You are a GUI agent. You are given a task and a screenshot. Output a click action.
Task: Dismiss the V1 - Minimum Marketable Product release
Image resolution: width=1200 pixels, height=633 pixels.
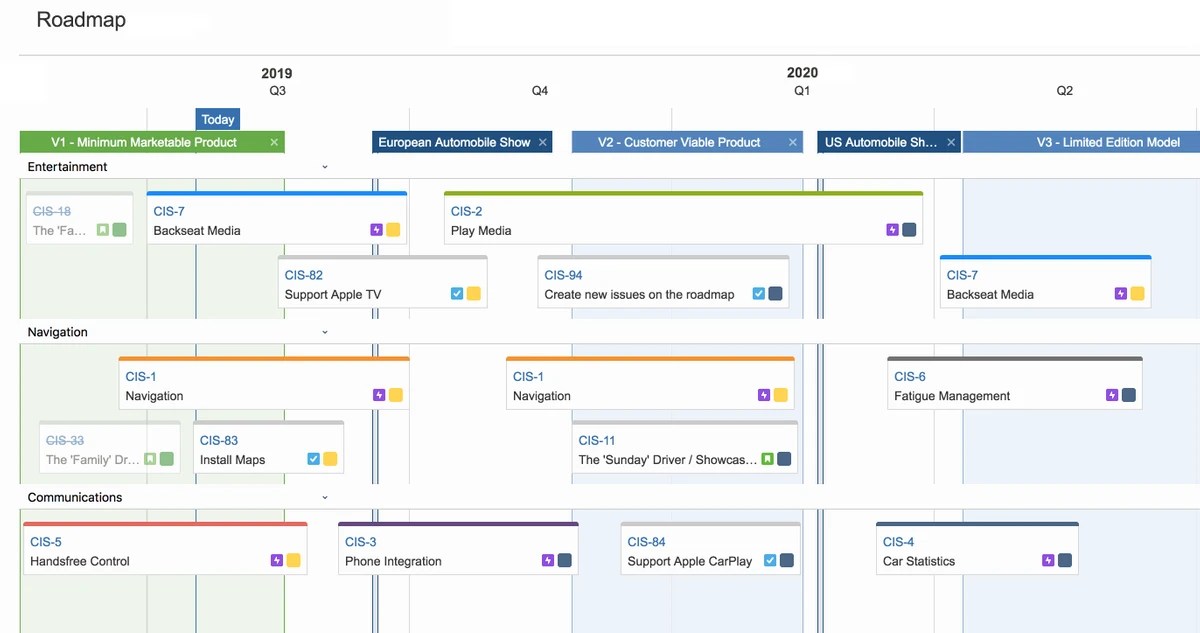coord(274,143)
